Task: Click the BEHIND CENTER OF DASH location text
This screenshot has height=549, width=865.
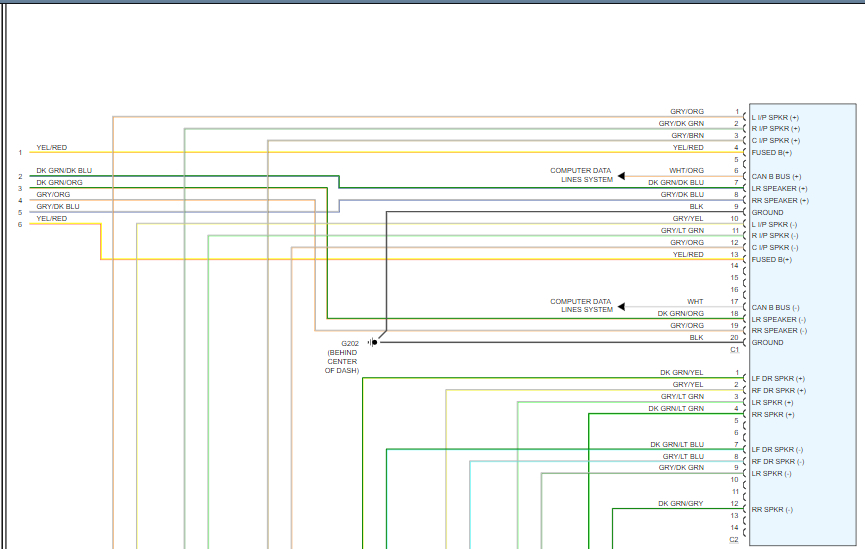Action: pos(342,362)
